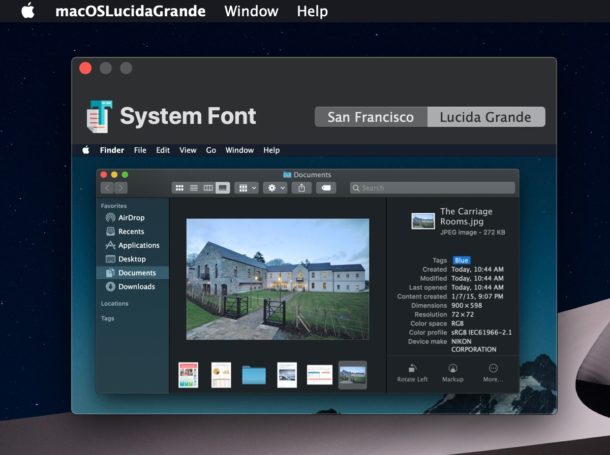Click the Blue tag label
610x455 pixels.
tap(461, 260)
